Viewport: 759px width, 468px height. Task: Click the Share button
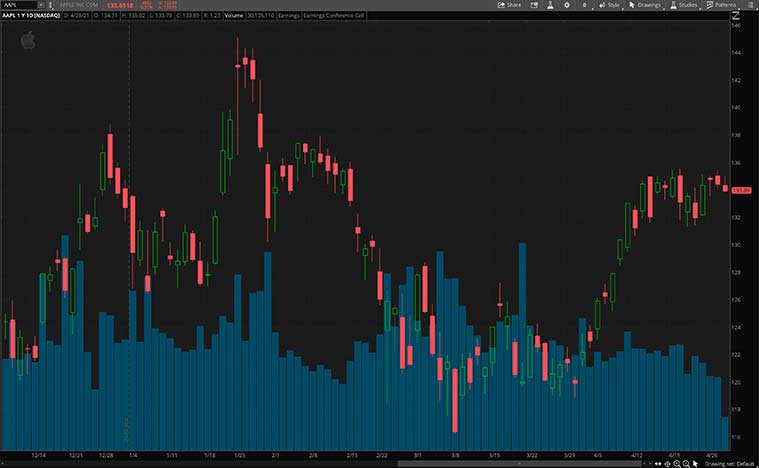[x=509, y=5]
